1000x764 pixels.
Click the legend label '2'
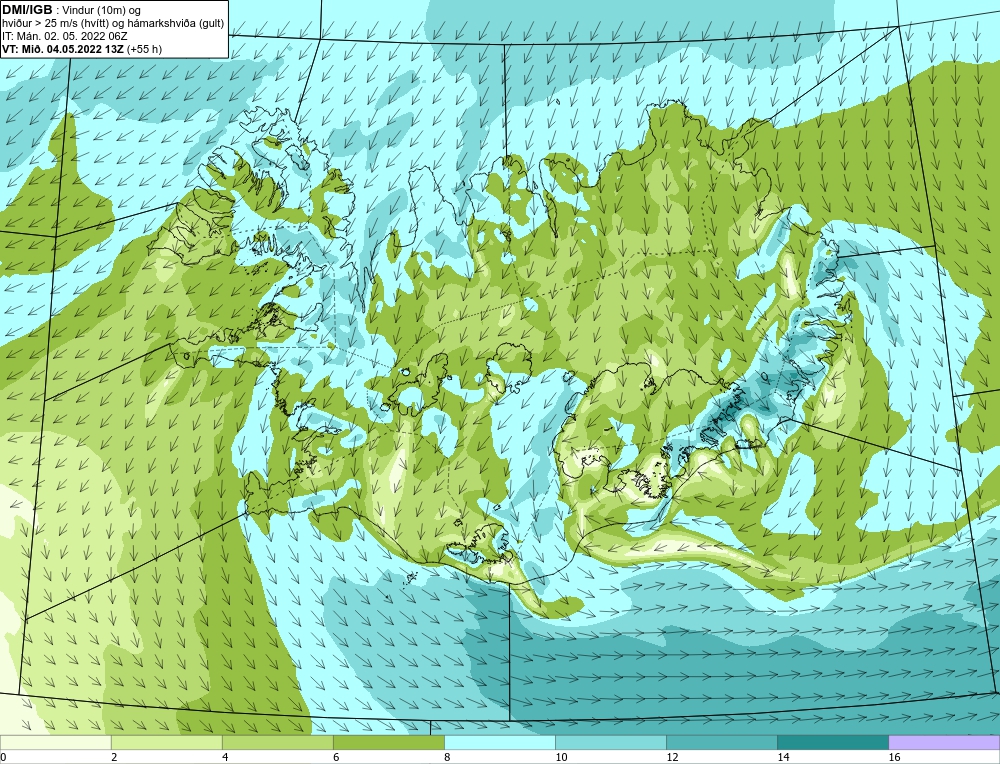(114, 757)
